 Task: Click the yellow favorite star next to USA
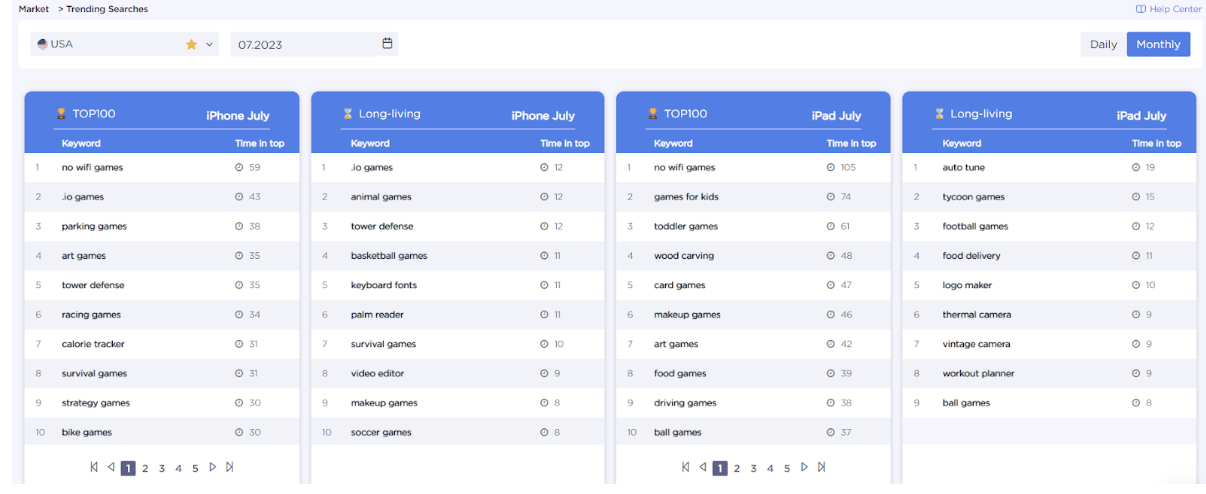(x=191, y=44)
